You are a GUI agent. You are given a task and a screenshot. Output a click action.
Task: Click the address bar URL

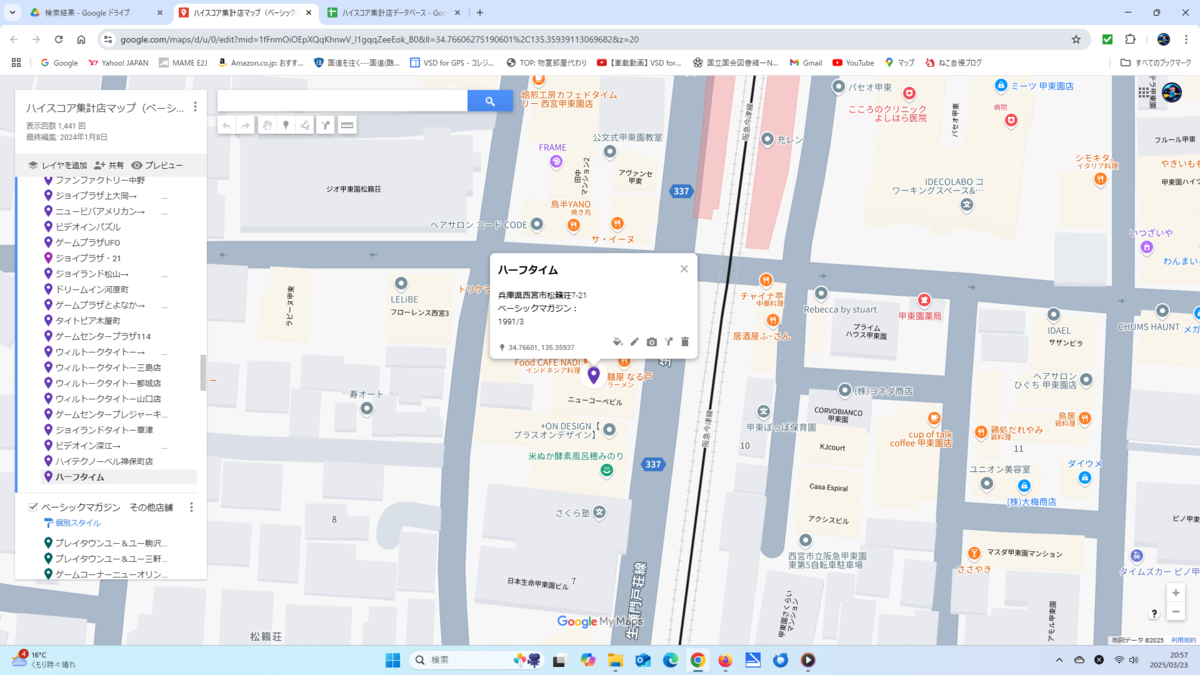coord(380,40)
